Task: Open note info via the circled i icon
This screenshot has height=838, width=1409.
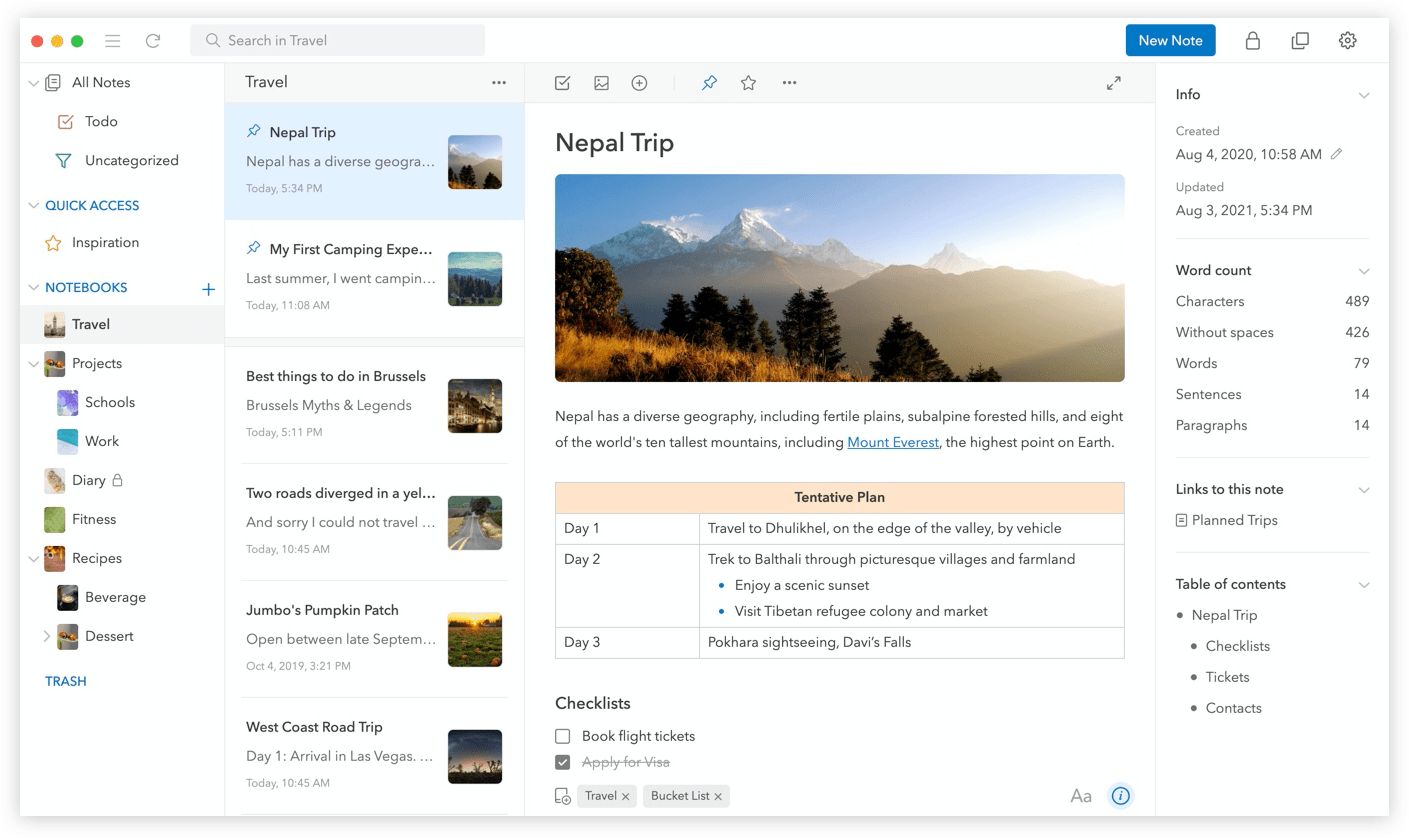Action: (x=1120, y=795)
